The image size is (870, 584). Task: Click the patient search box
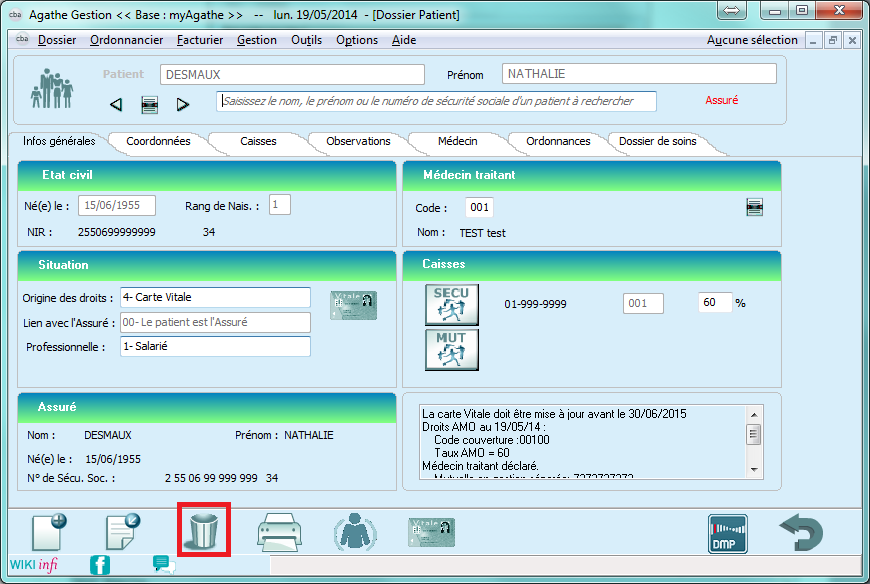tap(436, 101)
